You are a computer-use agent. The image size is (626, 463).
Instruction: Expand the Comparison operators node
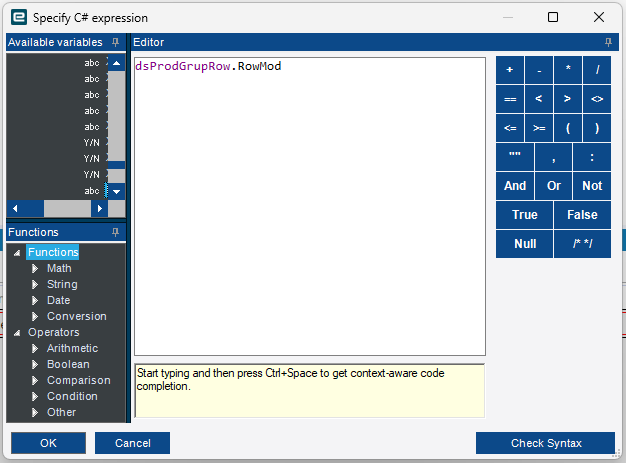click(x=35, y=380)
